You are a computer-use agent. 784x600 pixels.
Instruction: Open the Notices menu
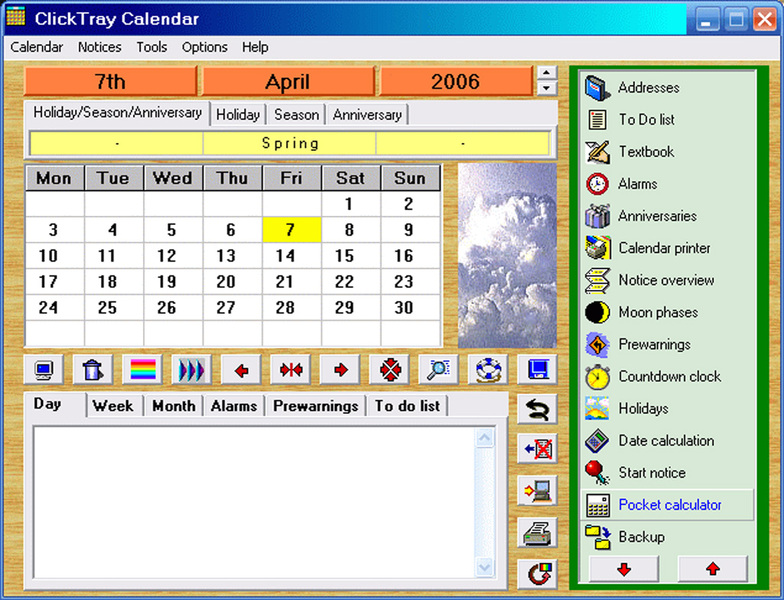coord(100,47)
